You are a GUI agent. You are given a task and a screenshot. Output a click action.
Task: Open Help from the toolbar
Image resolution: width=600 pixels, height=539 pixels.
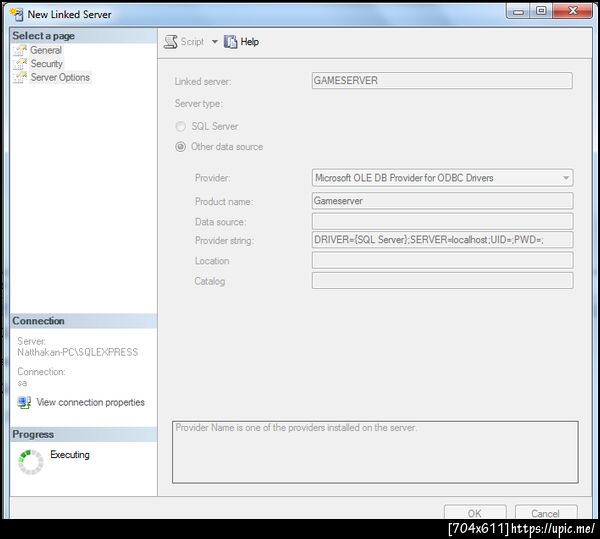(249, 42)
